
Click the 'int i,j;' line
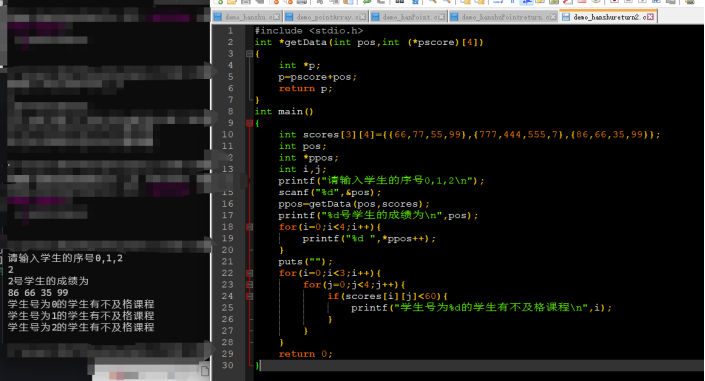point(302,169)
